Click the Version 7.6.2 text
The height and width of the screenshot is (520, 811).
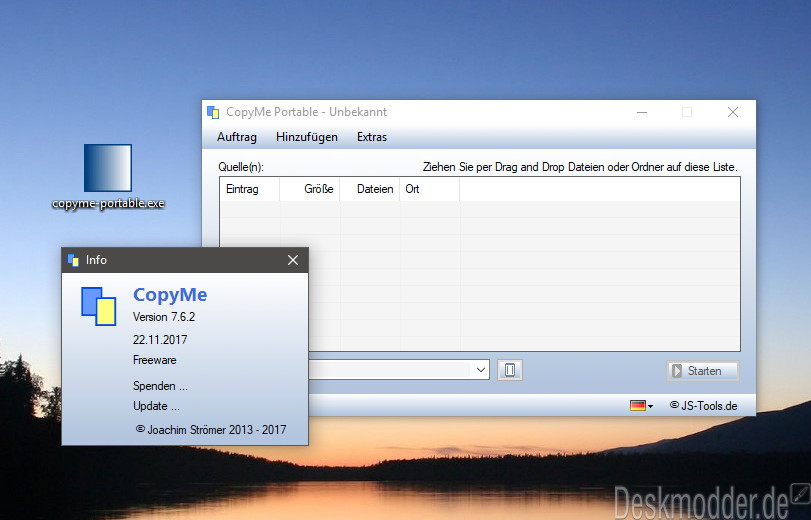point(164,317)
